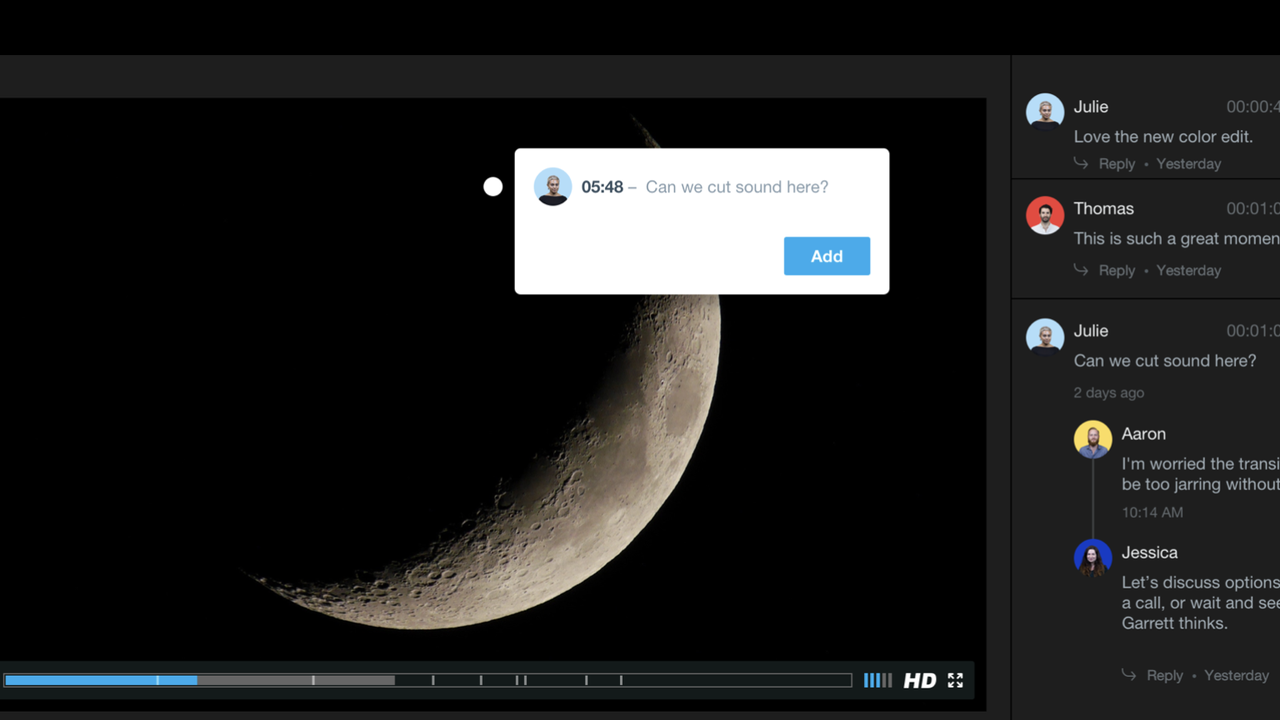Toggle HD quality on the video
Viewport: 1280px width, 720px height.
[x=919, y=681]
